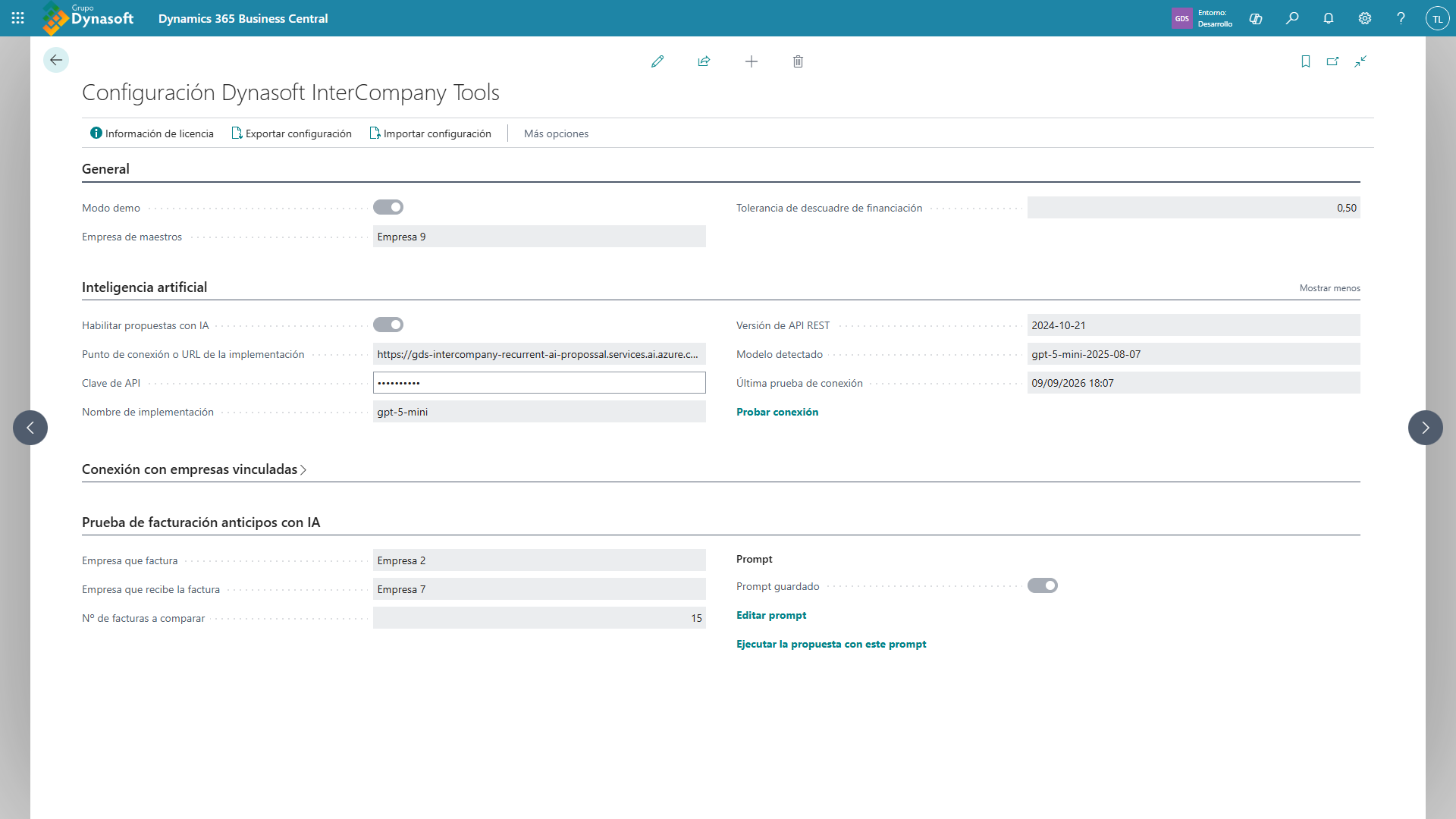Click Empresa que recibe la factura field

(x=539, y=589)
